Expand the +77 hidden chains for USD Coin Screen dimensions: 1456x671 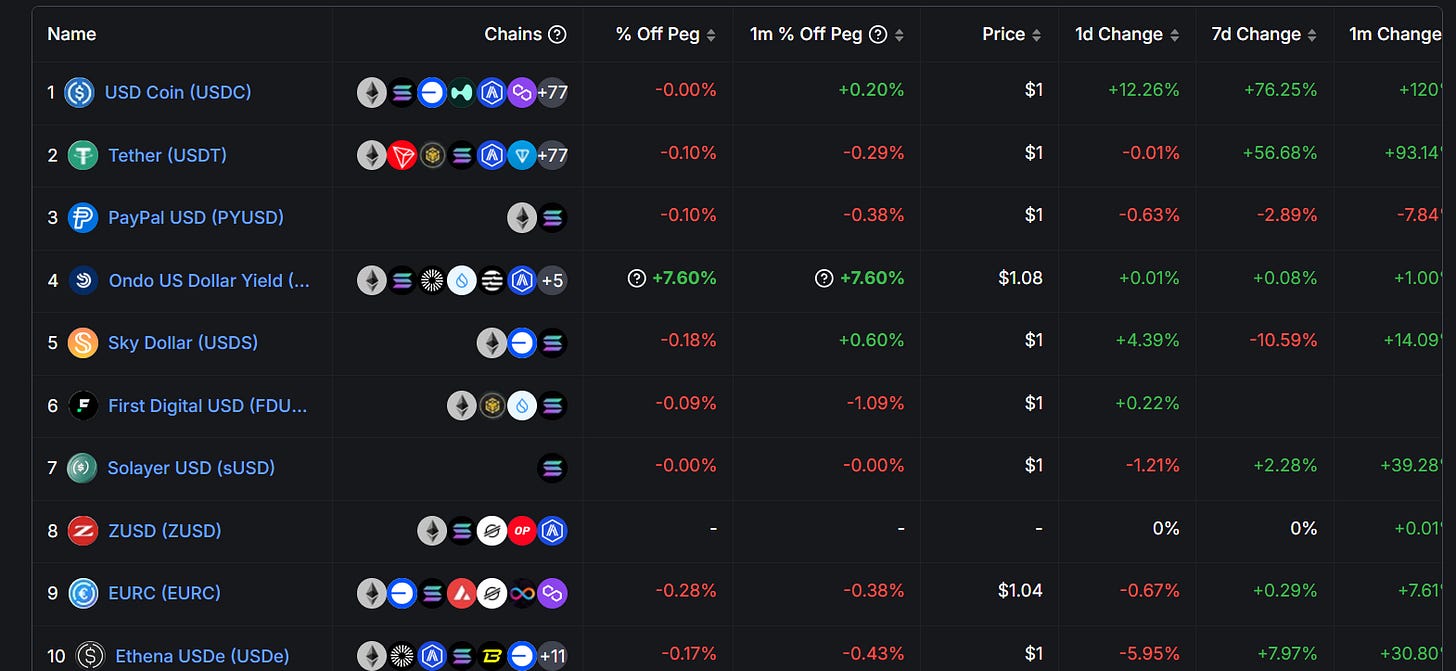551,92
